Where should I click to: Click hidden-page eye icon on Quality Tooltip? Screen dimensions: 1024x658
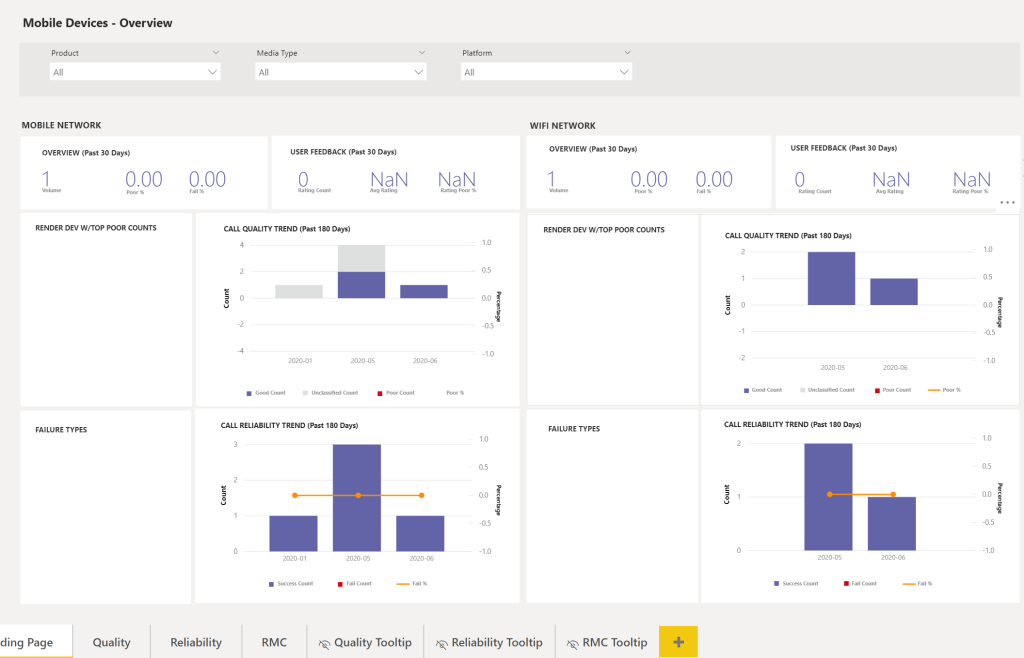(324, 643)
